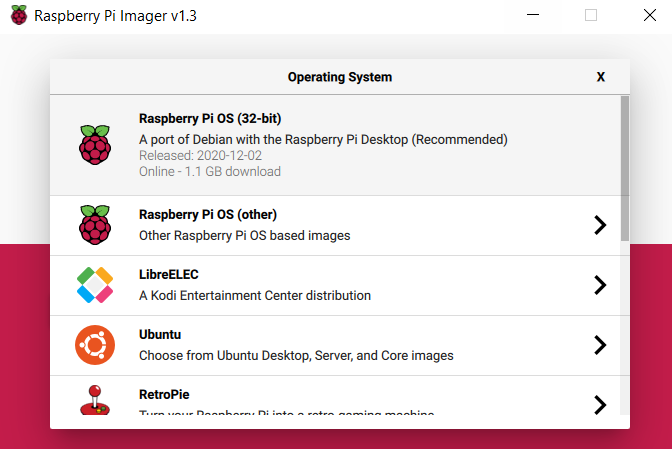672x449 pixels.
Task: Click the RetroPie joystick icon
Action: coord(95,400)
